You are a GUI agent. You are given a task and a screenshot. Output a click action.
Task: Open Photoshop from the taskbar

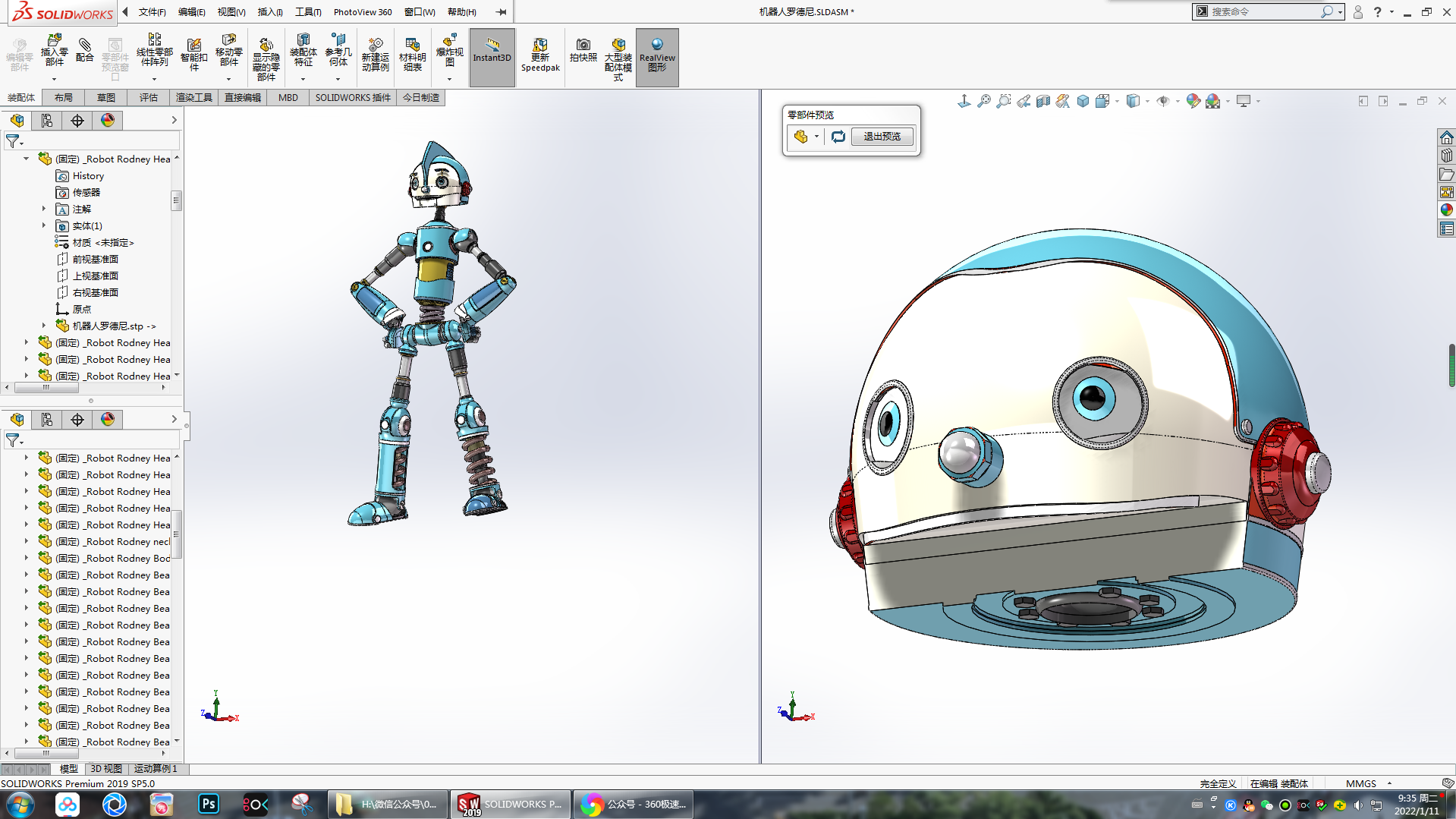click(x=209, y=804)
